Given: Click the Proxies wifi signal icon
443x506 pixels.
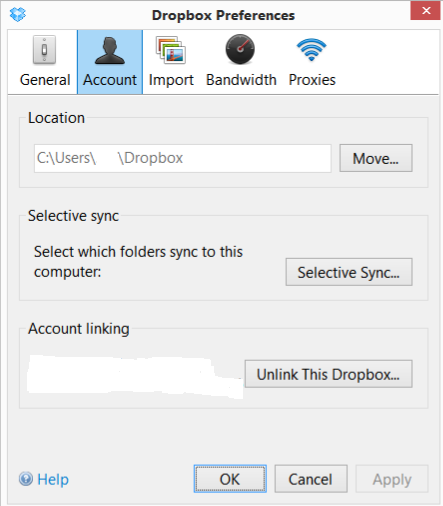Looking at the screenshot, I should point(311,49).
